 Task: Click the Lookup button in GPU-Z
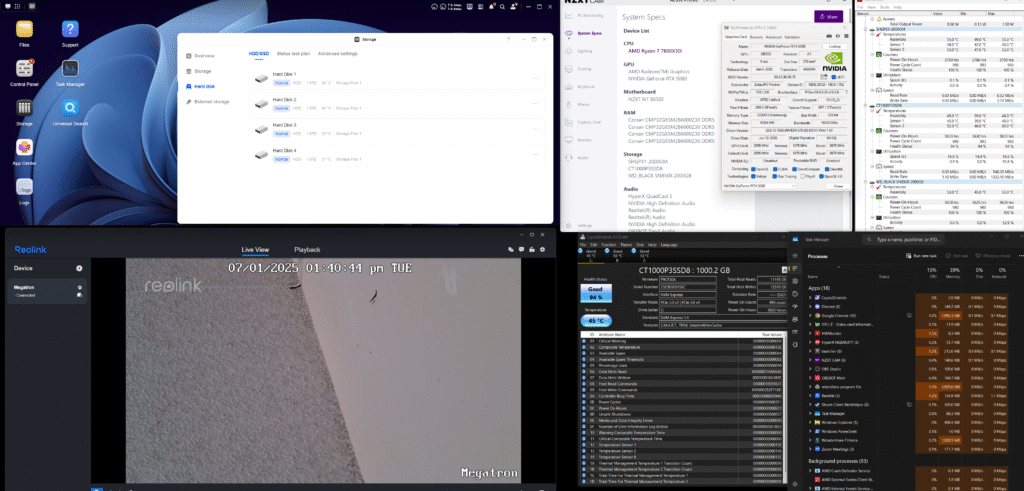pyautogui.click(x=835, y=46)
